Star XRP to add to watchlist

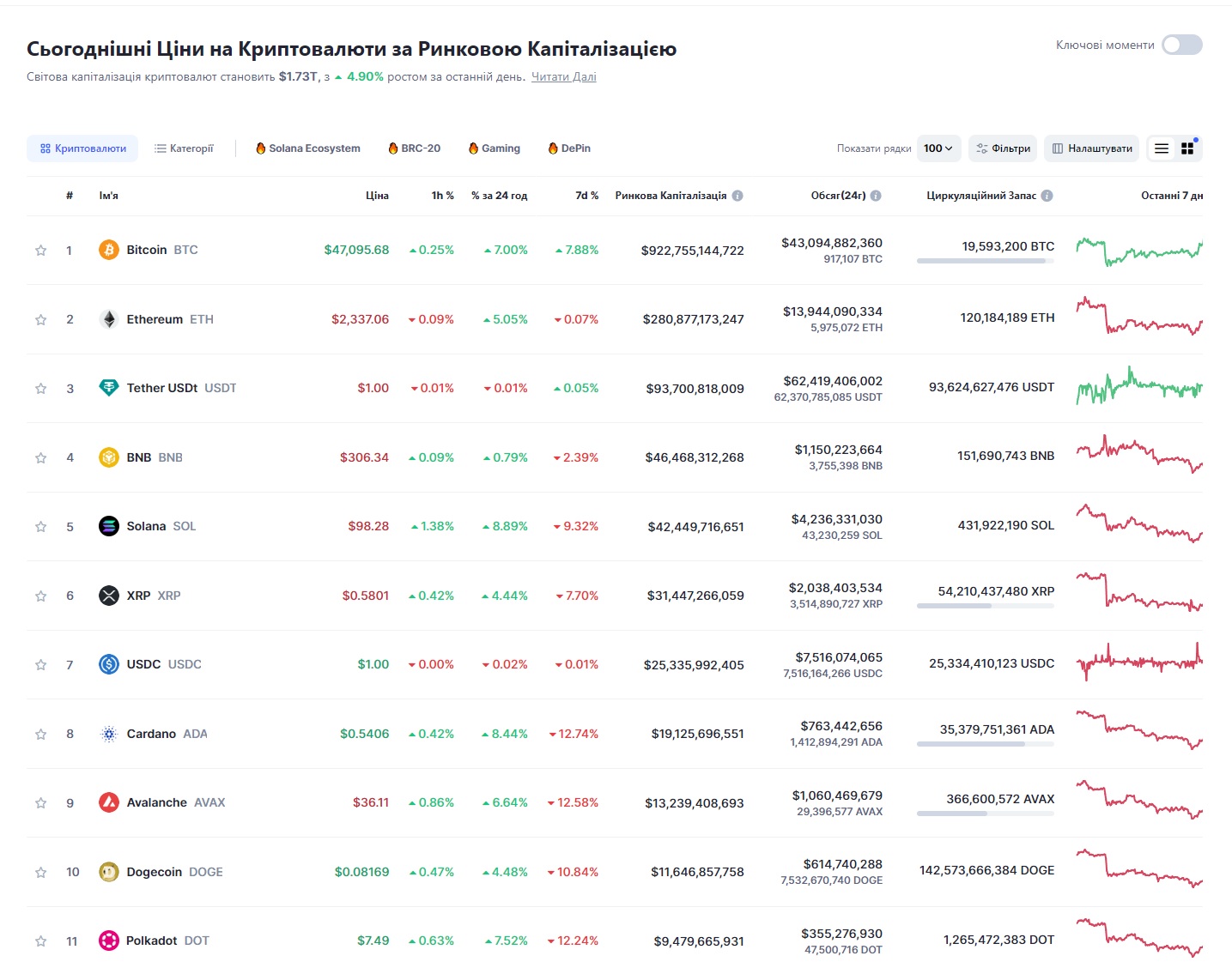[40, 596]
